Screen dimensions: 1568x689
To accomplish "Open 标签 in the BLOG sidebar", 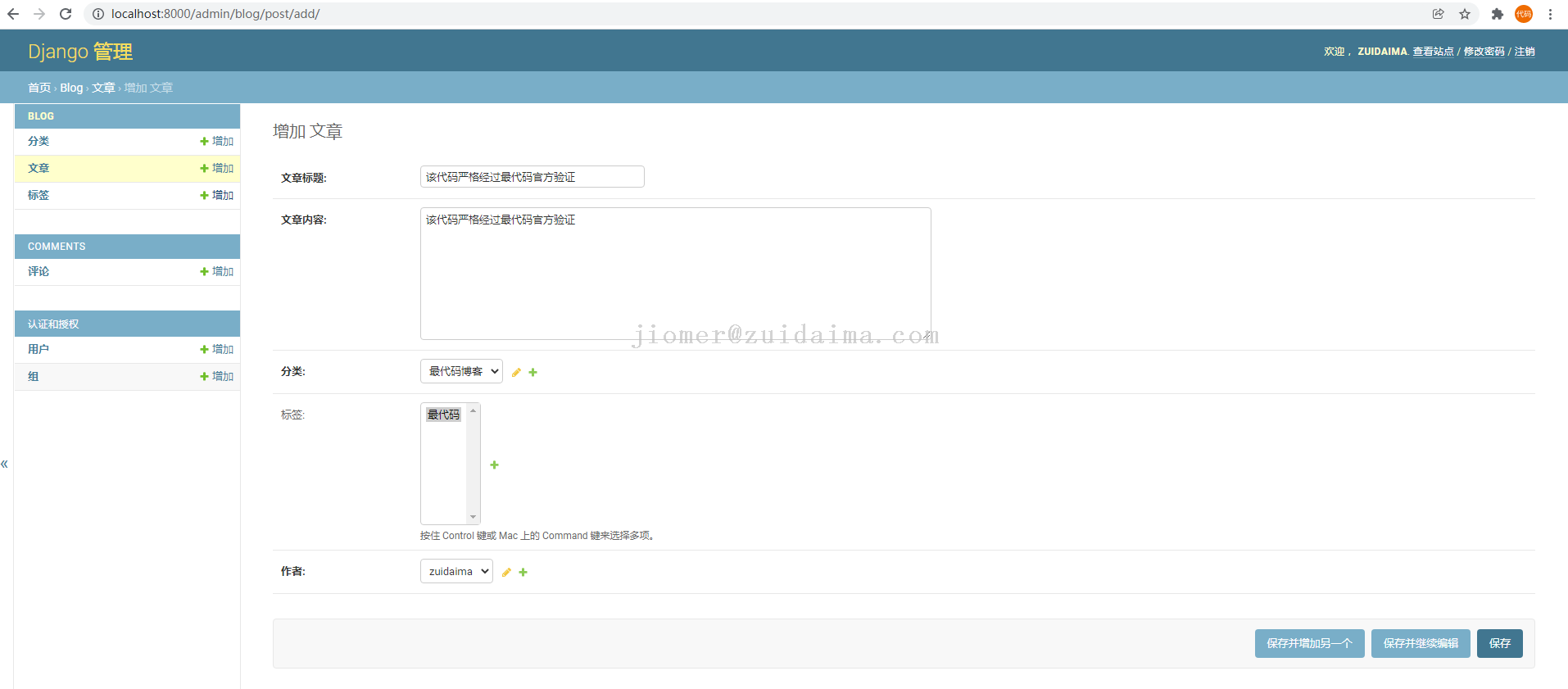I will (39, 195).
